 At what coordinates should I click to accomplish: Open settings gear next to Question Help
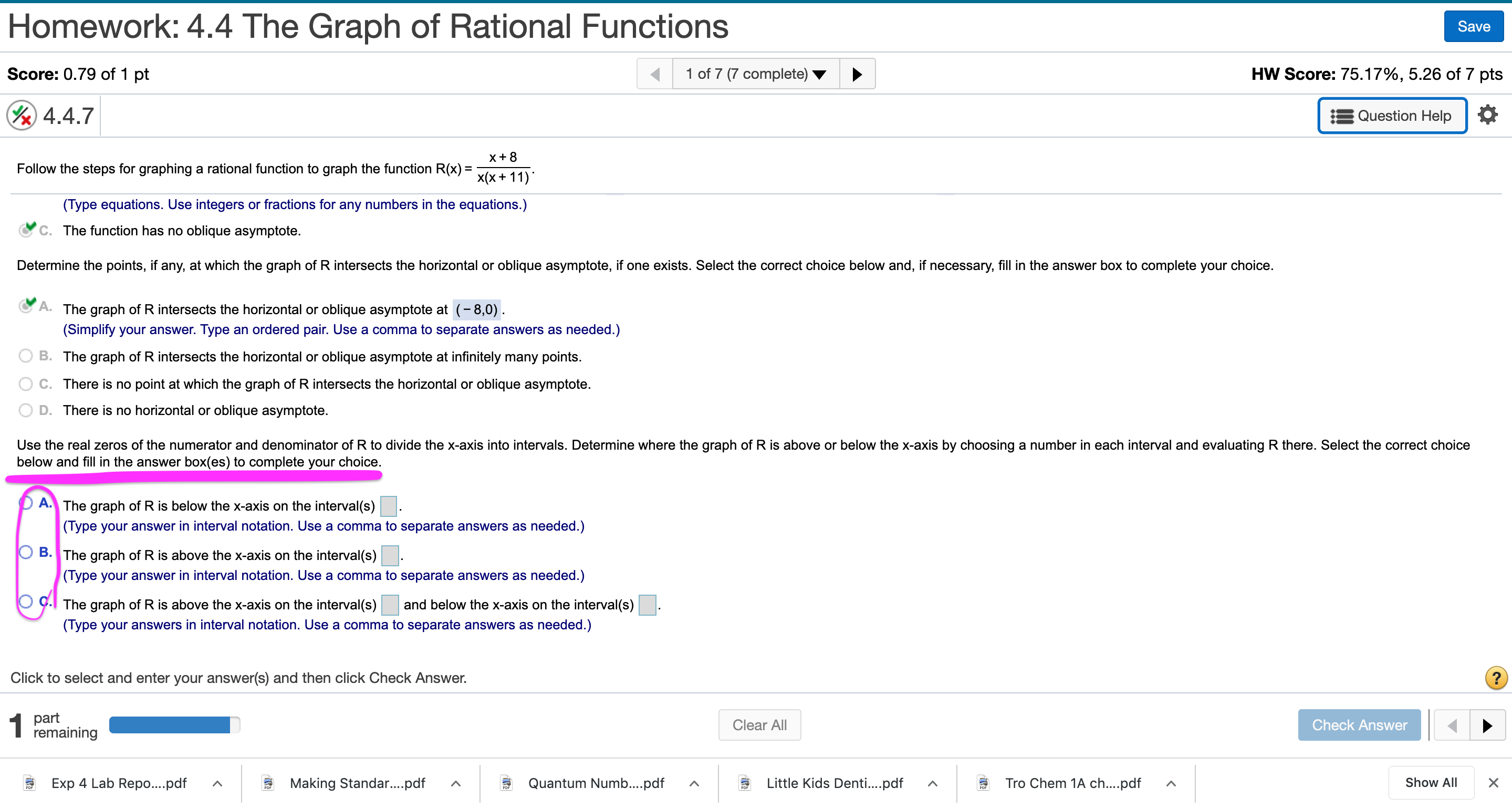[x=1487, y=115]
